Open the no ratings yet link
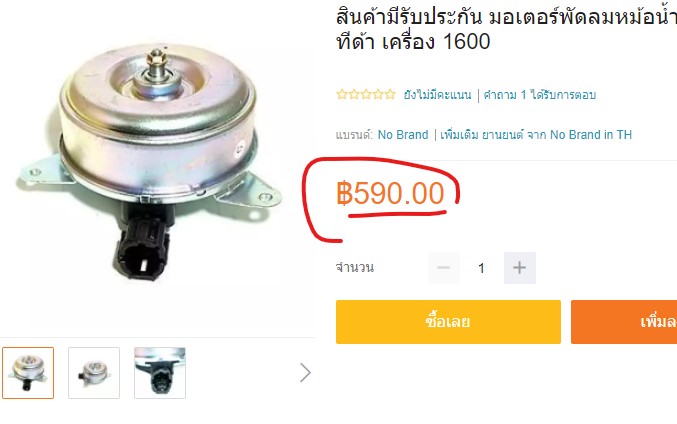The image size is (677, 424). click(437, 95)
